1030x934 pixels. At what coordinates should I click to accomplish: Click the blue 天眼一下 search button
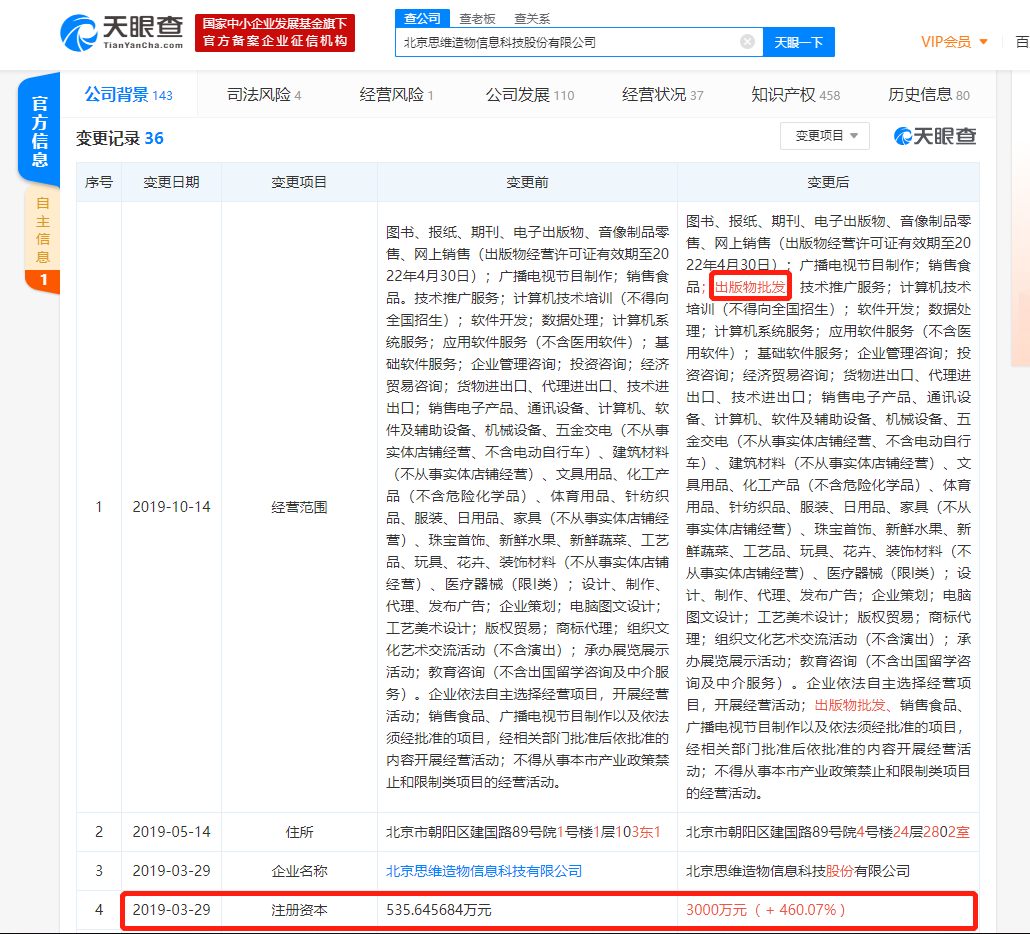[800, 41]
